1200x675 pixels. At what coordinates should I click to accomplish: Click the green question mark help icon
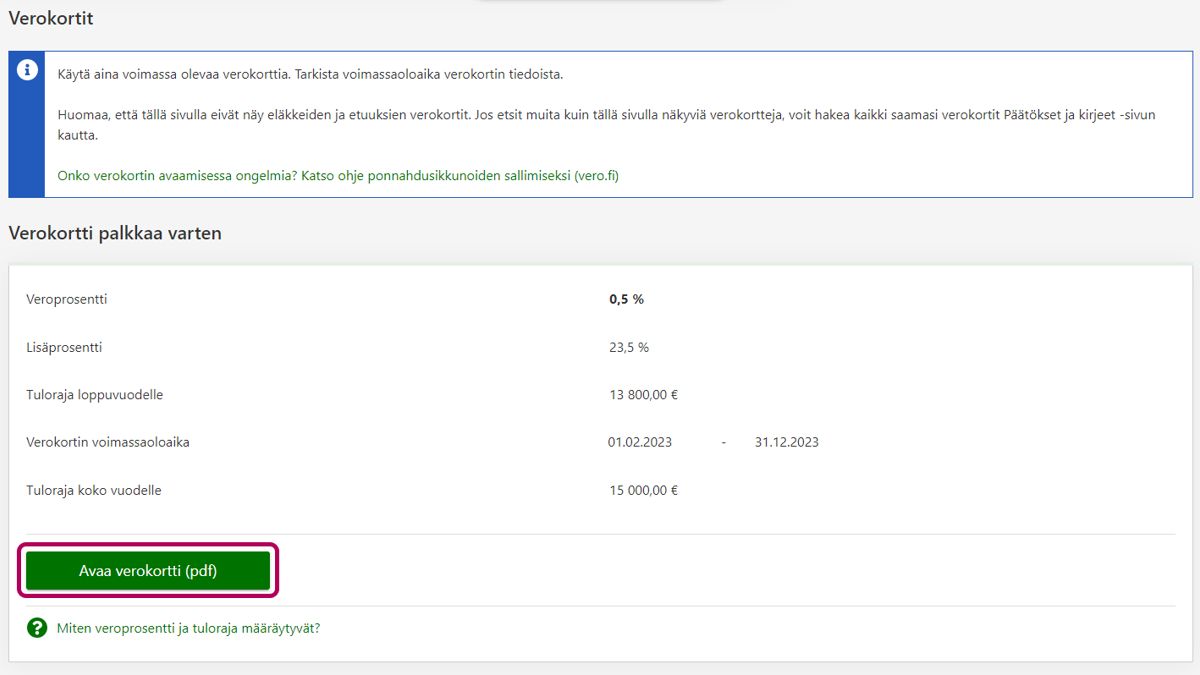click(37, 628)
